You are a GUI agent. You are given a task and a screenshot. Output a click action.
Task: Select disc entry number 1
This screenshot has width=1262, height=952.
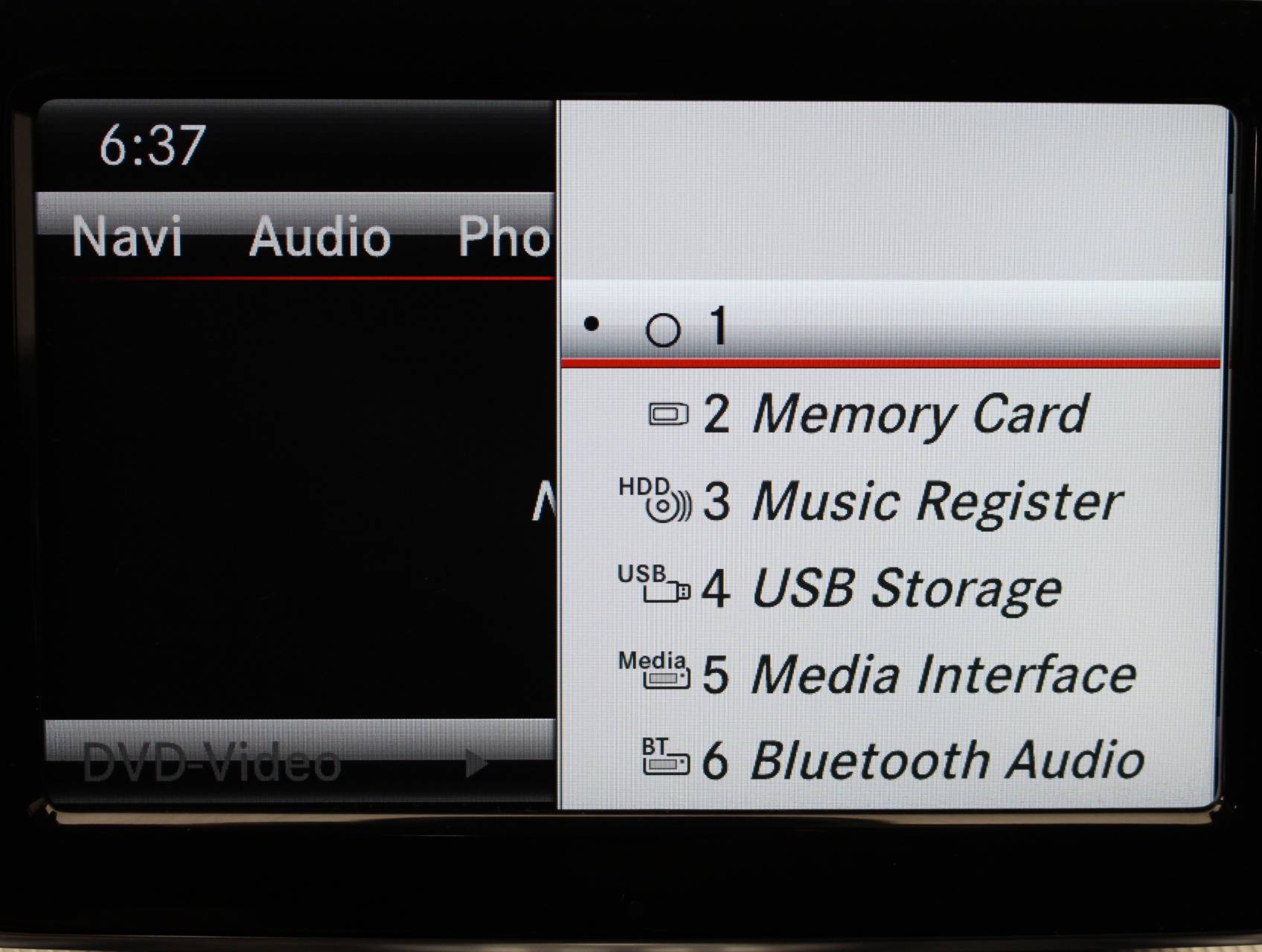point(890,324)
